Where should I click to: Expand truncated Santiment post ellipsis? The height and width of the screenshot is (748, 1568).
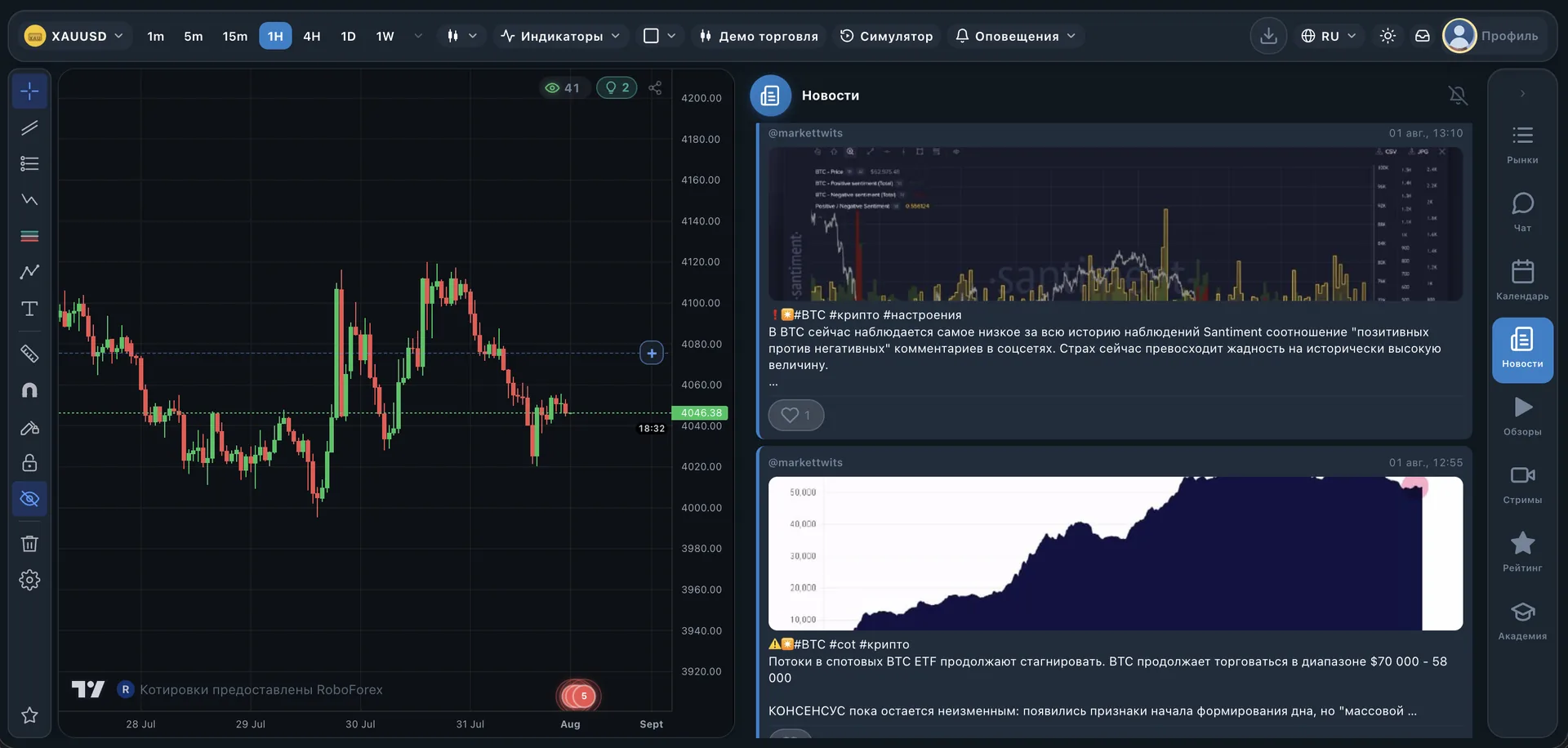pos(773,382)
